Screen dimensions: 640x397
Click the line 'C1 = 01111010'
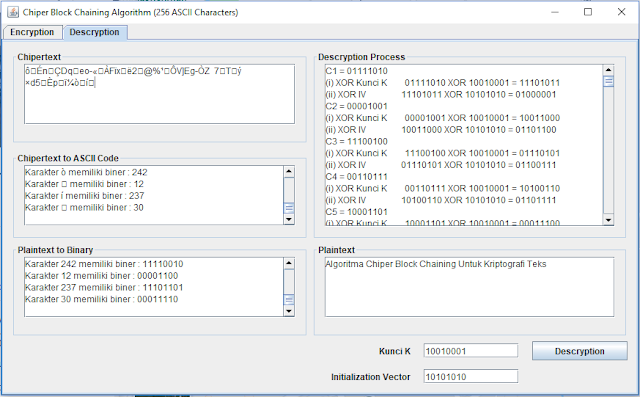[x=356, y=71]
